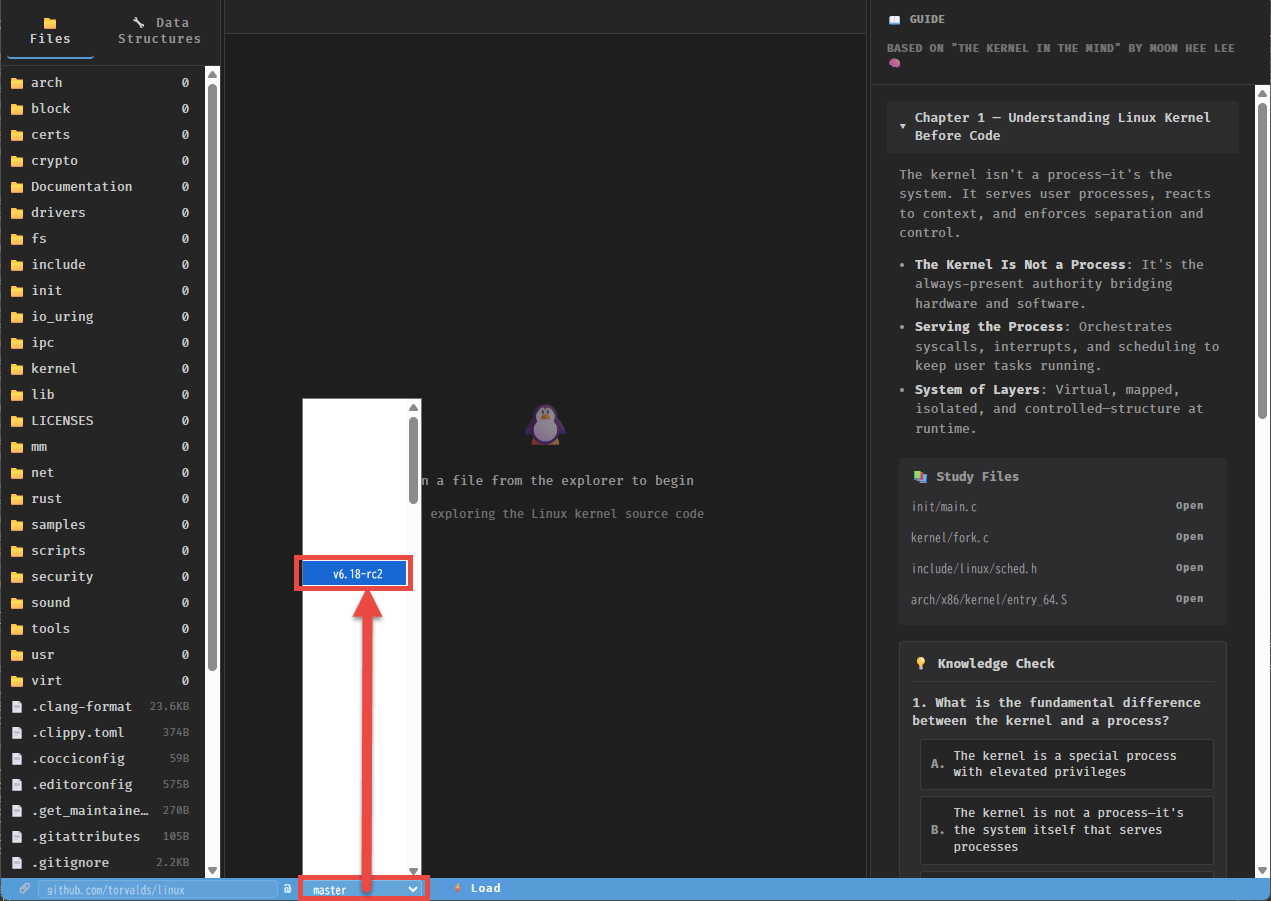This screenshot has height=901, width=1271.
Task: Select answer B about kernel not process
Action: (1066, 830)
